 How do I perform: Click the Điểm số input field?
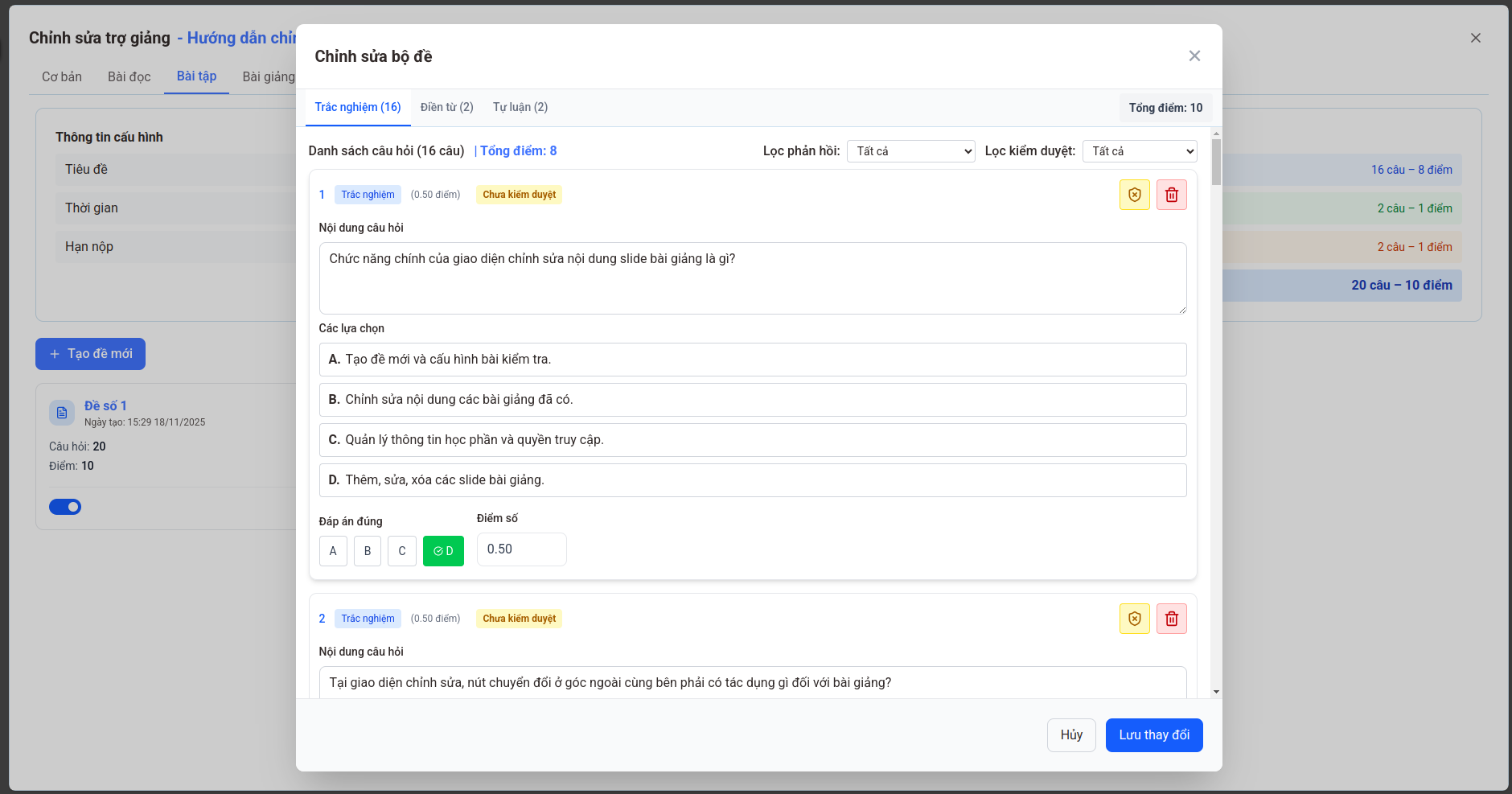(x=521, y=549)
